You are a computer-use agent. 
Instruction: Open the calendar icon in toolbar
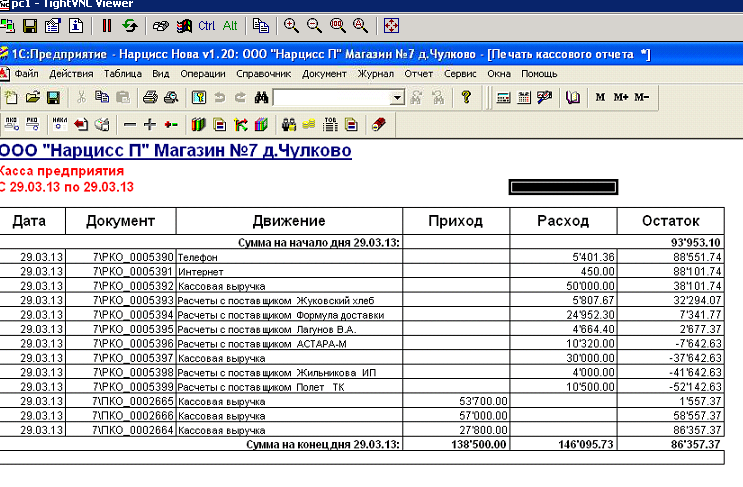coord(523,98)
